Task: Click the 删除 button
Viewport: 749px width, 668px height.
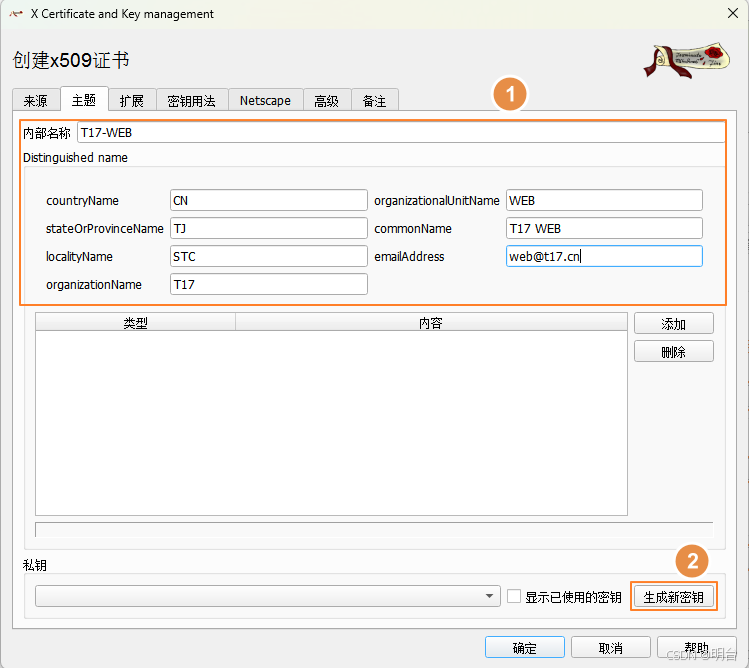Action: (674, 352)
